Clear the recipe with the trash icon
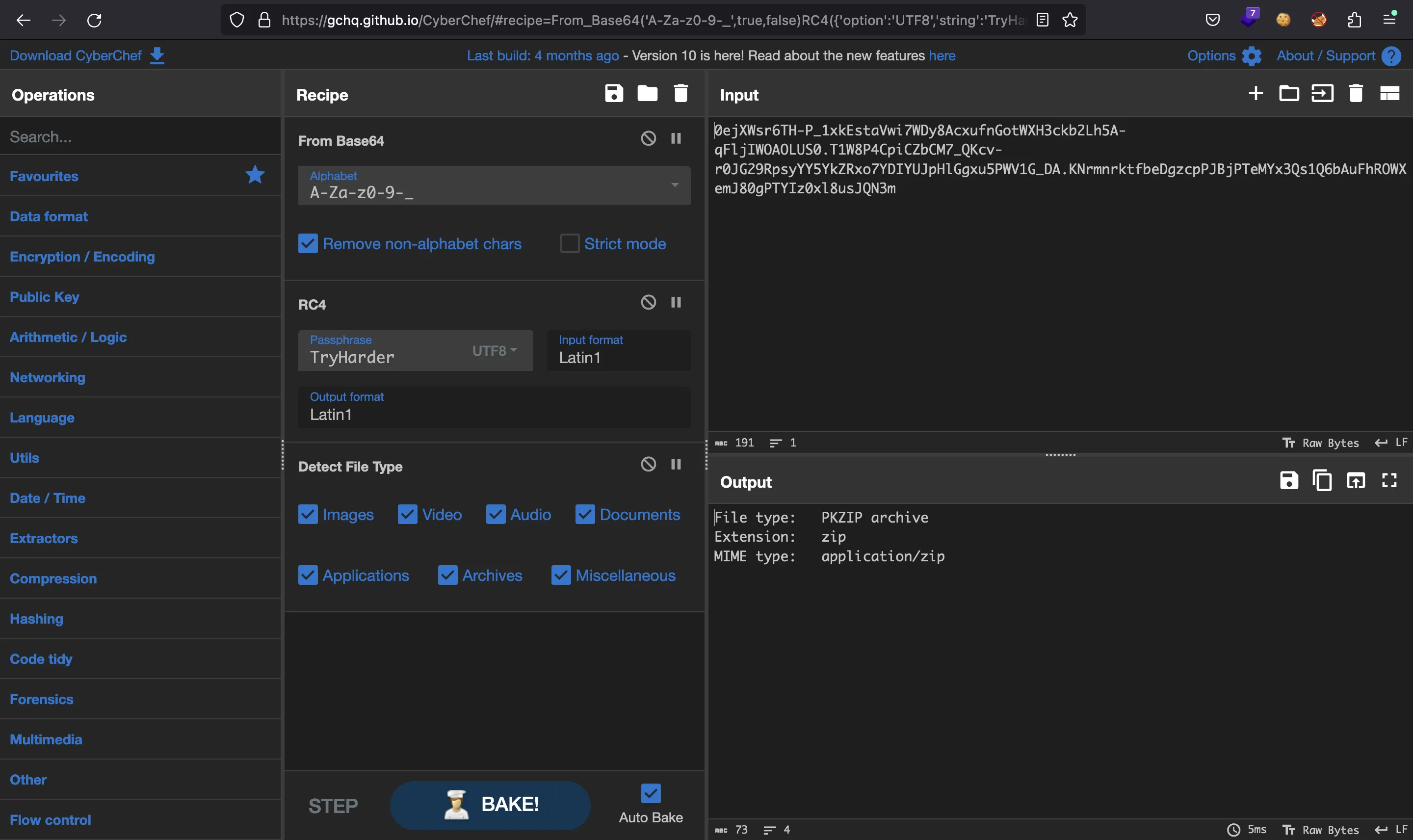This screenshot has width=1413, height=840. click(x=681, y=93)
